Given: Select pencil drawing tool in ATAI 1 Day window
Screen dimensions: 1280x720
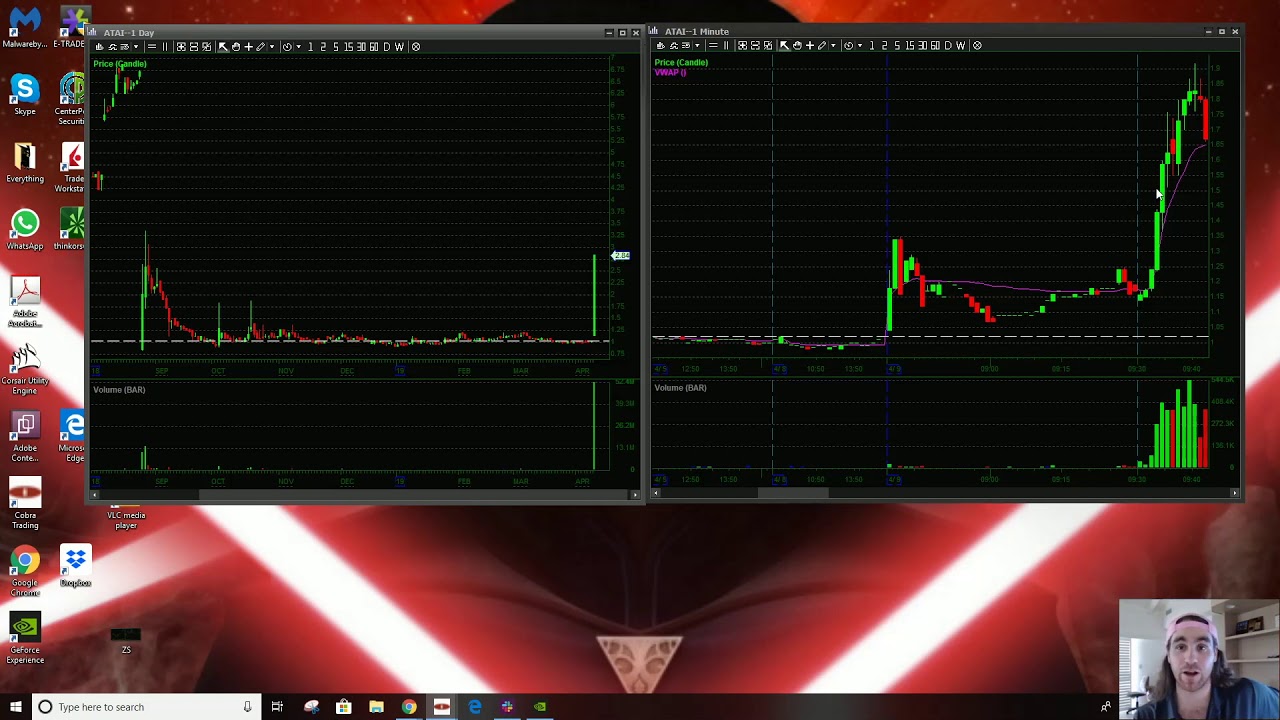Looking at the screenshot, I should pyautogui.click(x=261, y=46).
